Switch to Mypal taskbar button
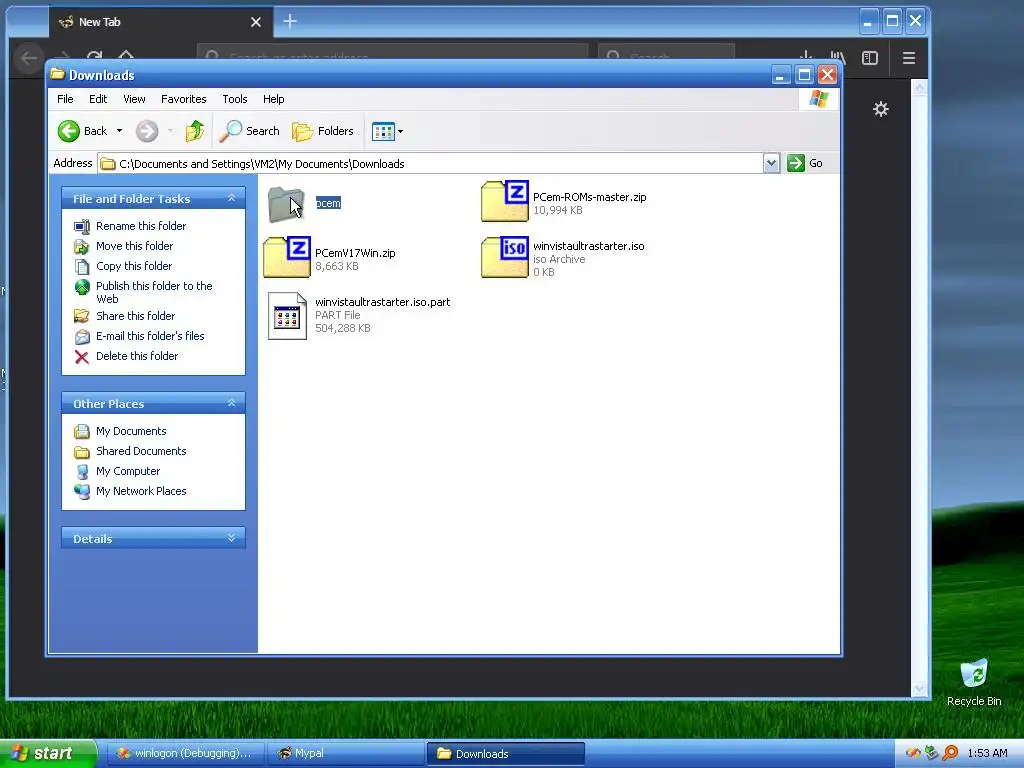 (346, 754)
